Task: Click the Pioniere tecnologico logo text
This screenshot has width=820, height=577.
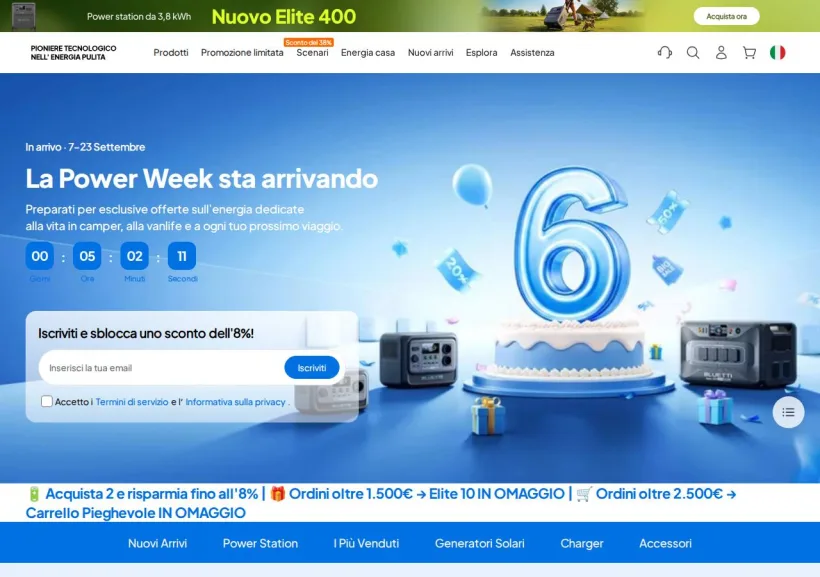Action: coord(73,52)
